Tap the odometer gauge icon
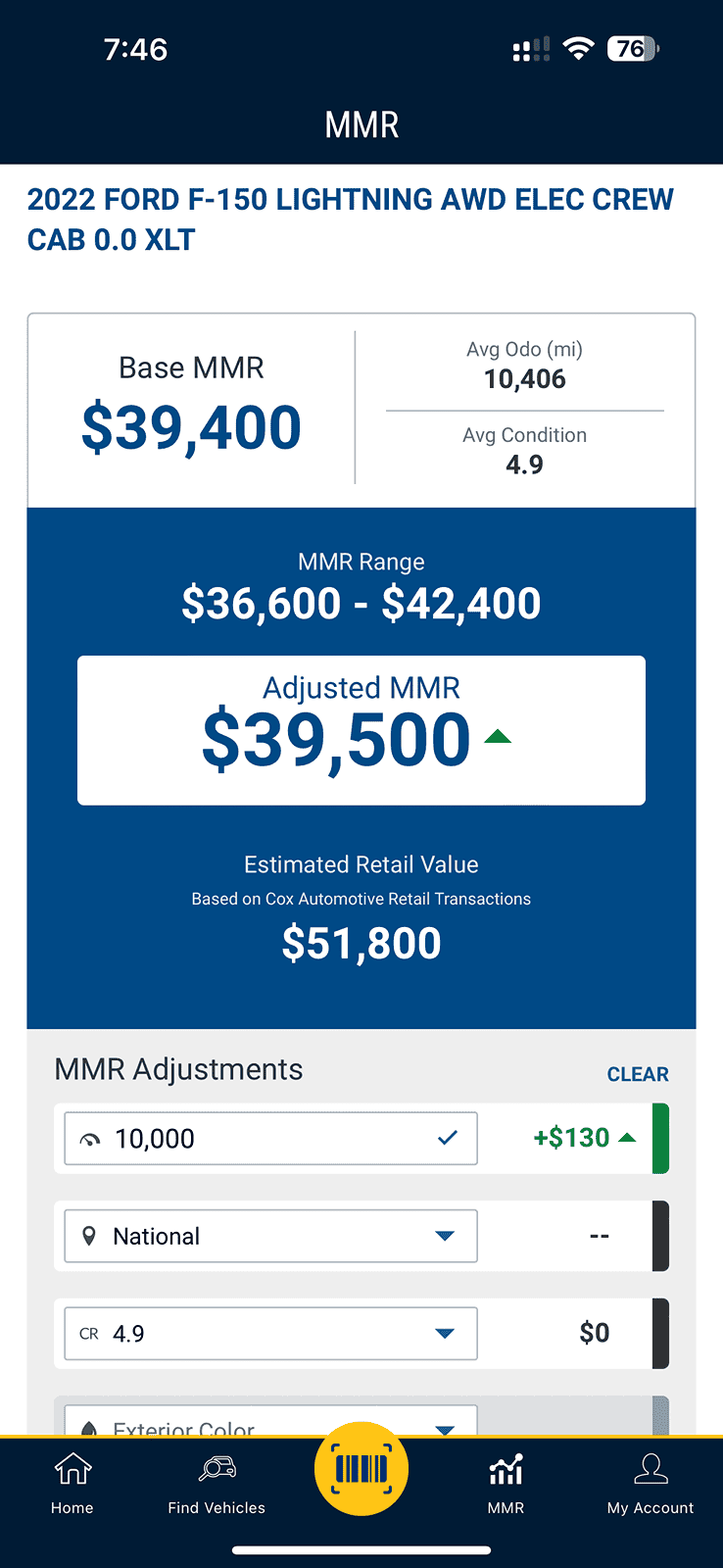 coord(90,1139)
